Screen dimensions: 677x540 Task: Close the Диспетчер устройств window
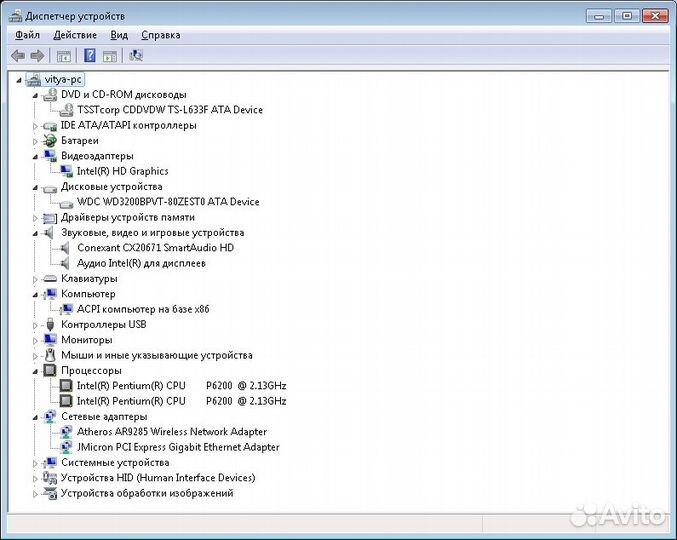(655, 16)
